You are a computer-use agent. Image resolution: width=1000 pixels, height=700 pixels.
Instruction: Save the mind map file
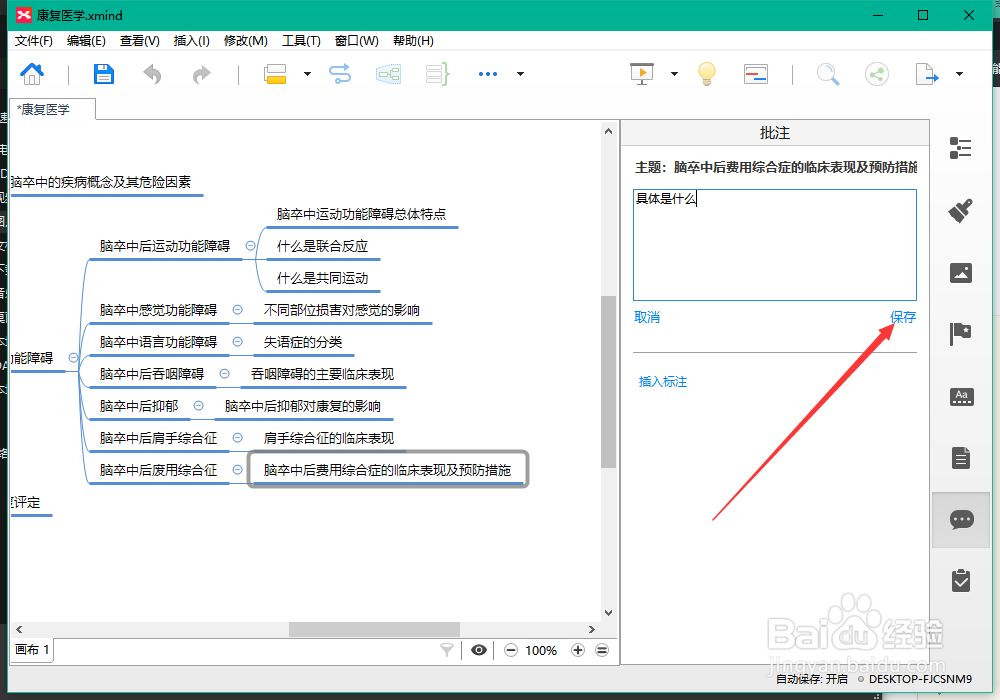pyautogui.click(x=103, y=73)
